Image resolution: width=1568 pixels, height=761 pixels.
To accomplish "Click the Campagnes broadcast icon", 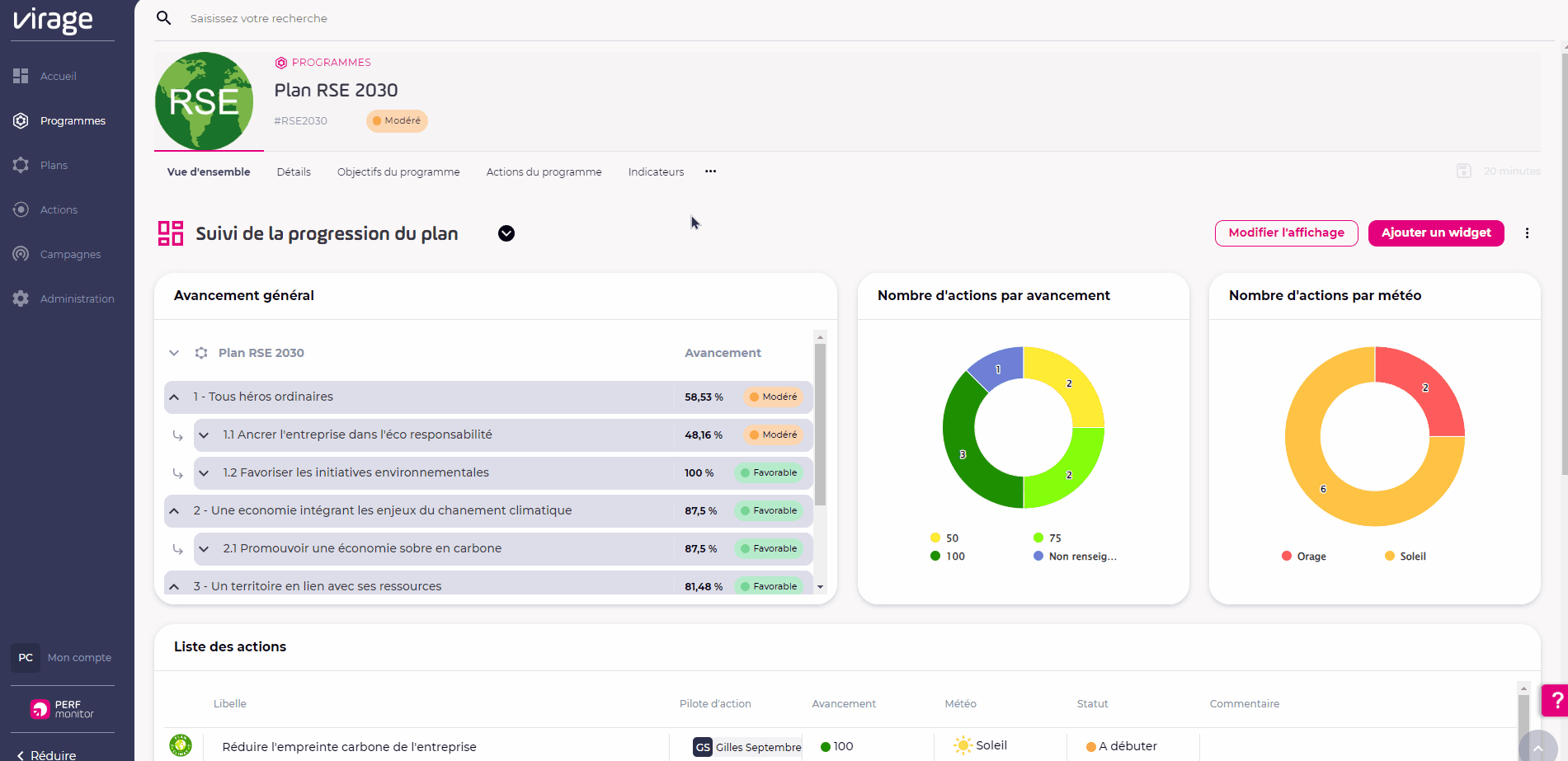I will 21,254.
